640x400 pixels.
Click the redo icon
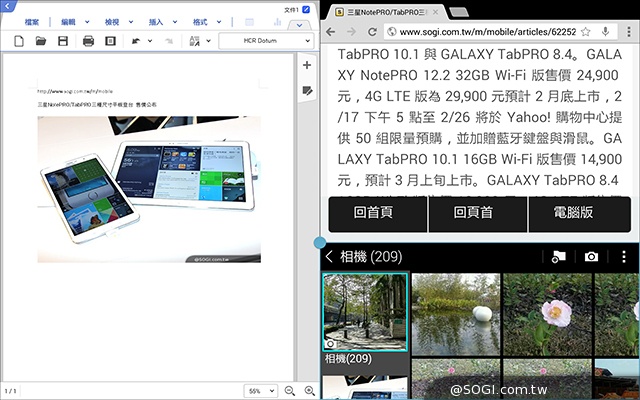[168, 41]
